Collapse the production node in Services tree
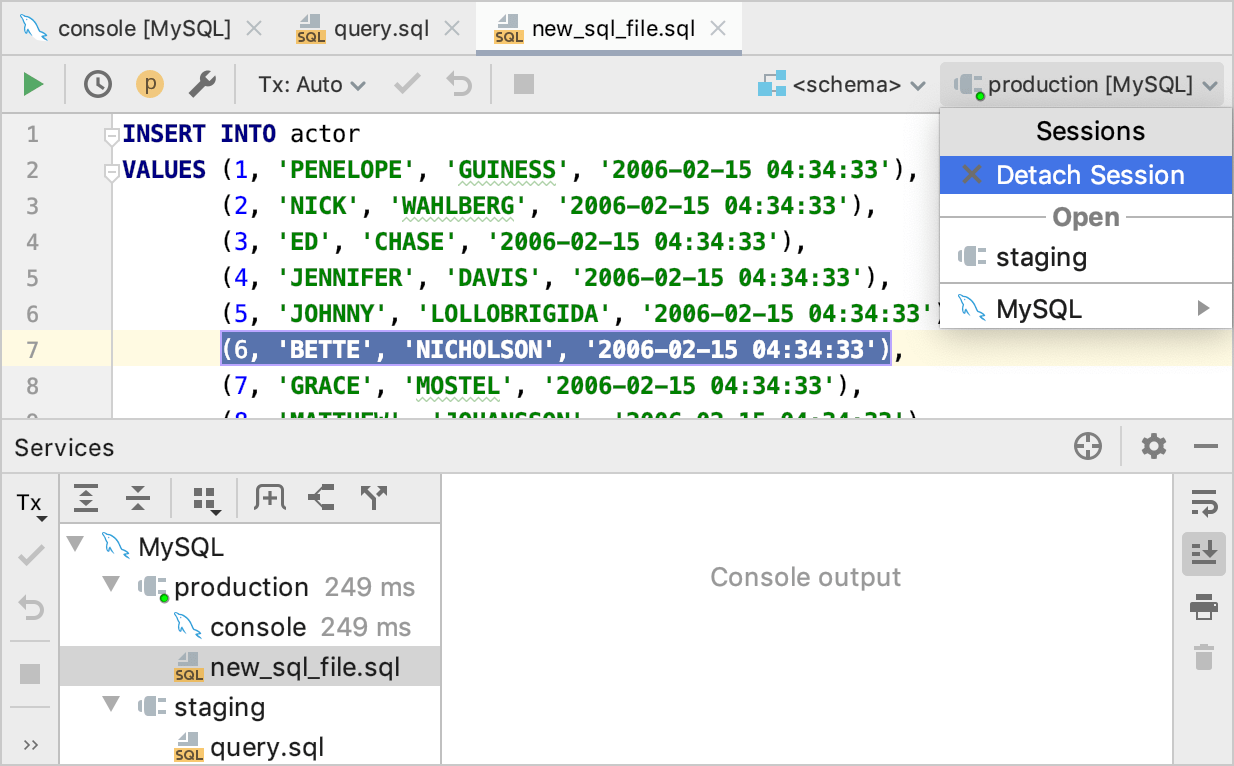Image resolution: width=1234 pixels, height=766 pixels. [111, 586]
